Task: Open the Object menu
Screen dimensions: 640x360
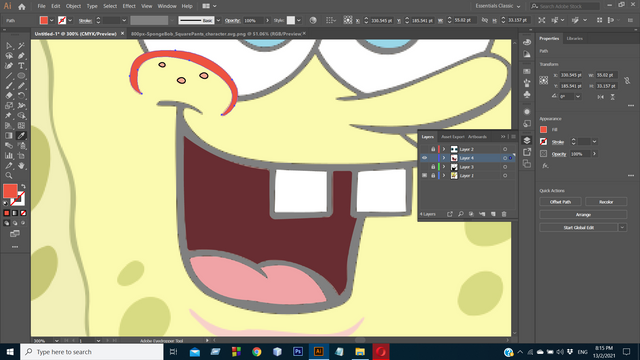Action: click(x=73, y=6)
